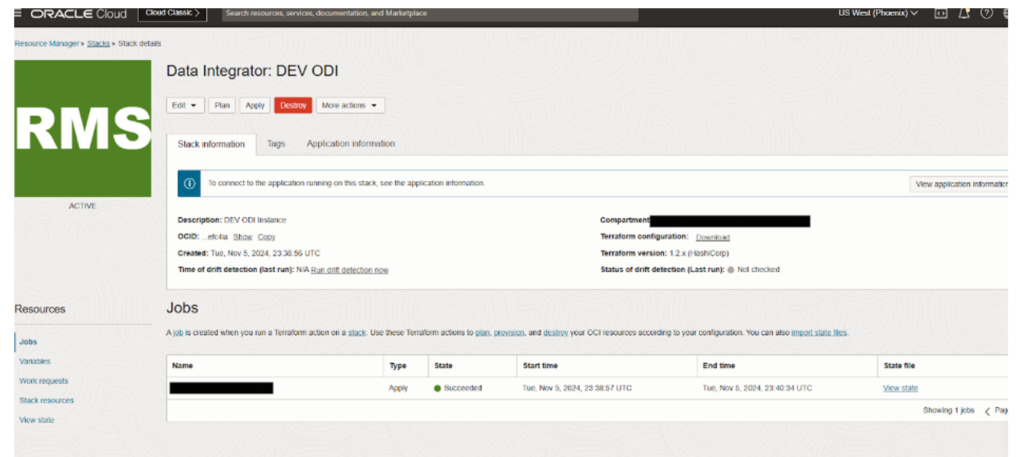Screen dimensions: 1024x457
Task: Click the green RMS stack icon
Action: pos(83,127)
